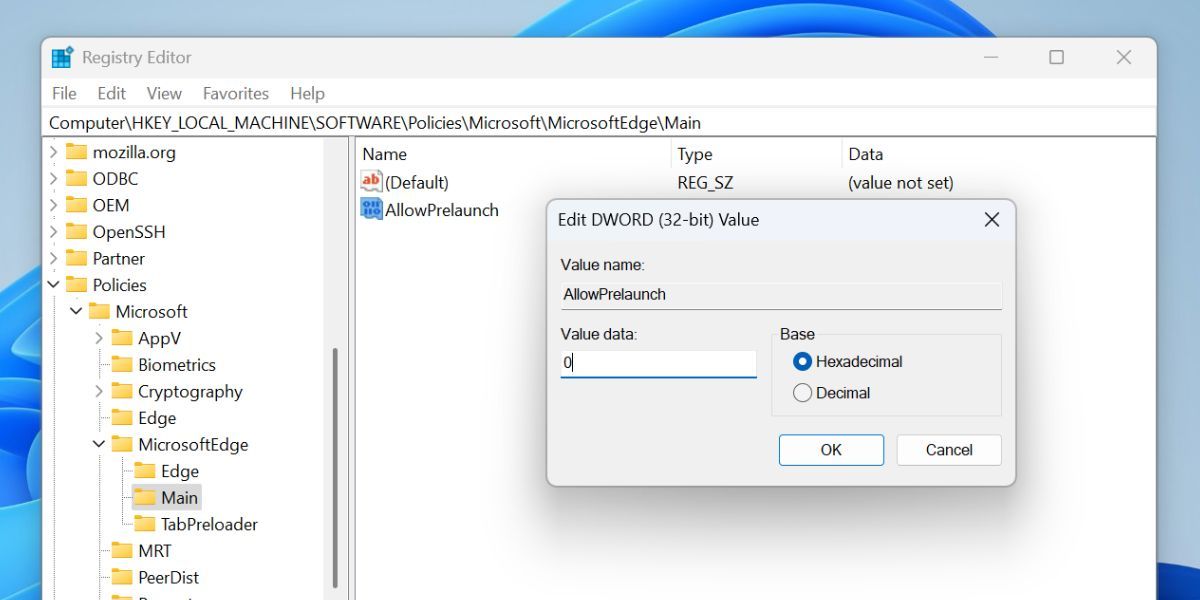Click OK to confirm the value change
1200x600 pixels.
point(831,449)
